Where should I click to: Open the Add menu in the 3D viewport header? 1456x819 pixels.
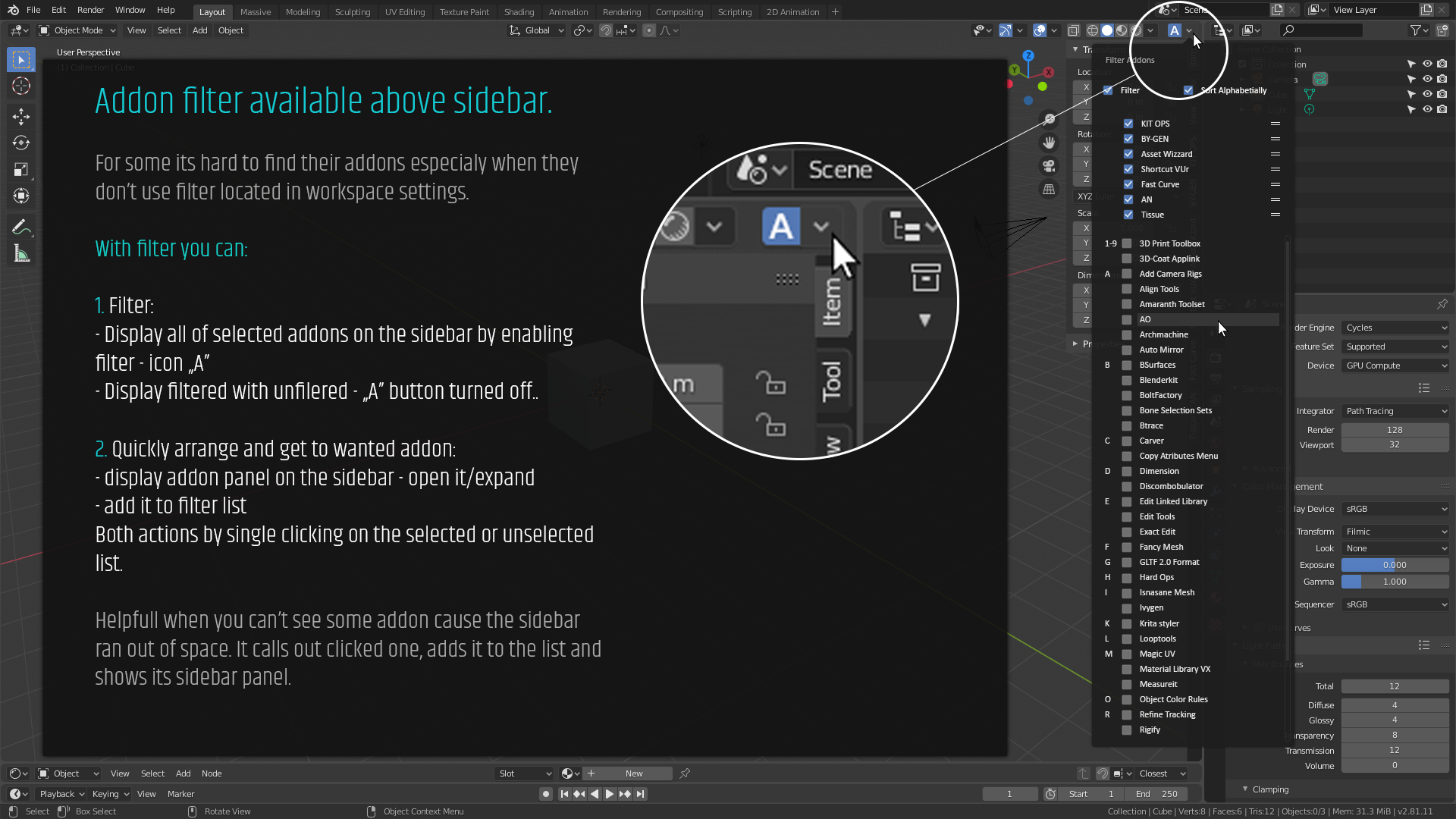coord(199,30)
